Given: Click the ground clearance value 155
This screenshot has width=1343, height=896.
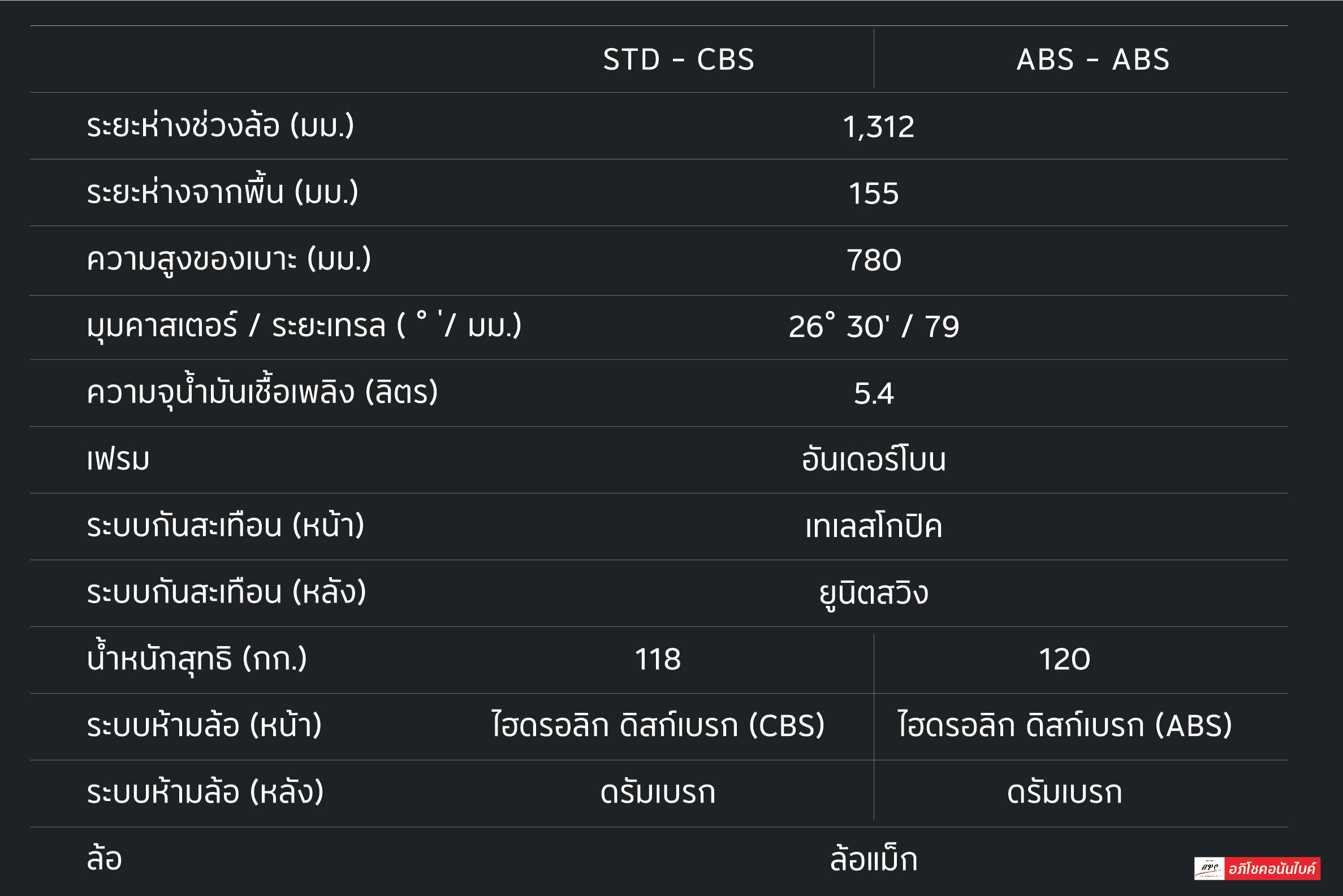Looking at the screenshot, I should point(873,193).
